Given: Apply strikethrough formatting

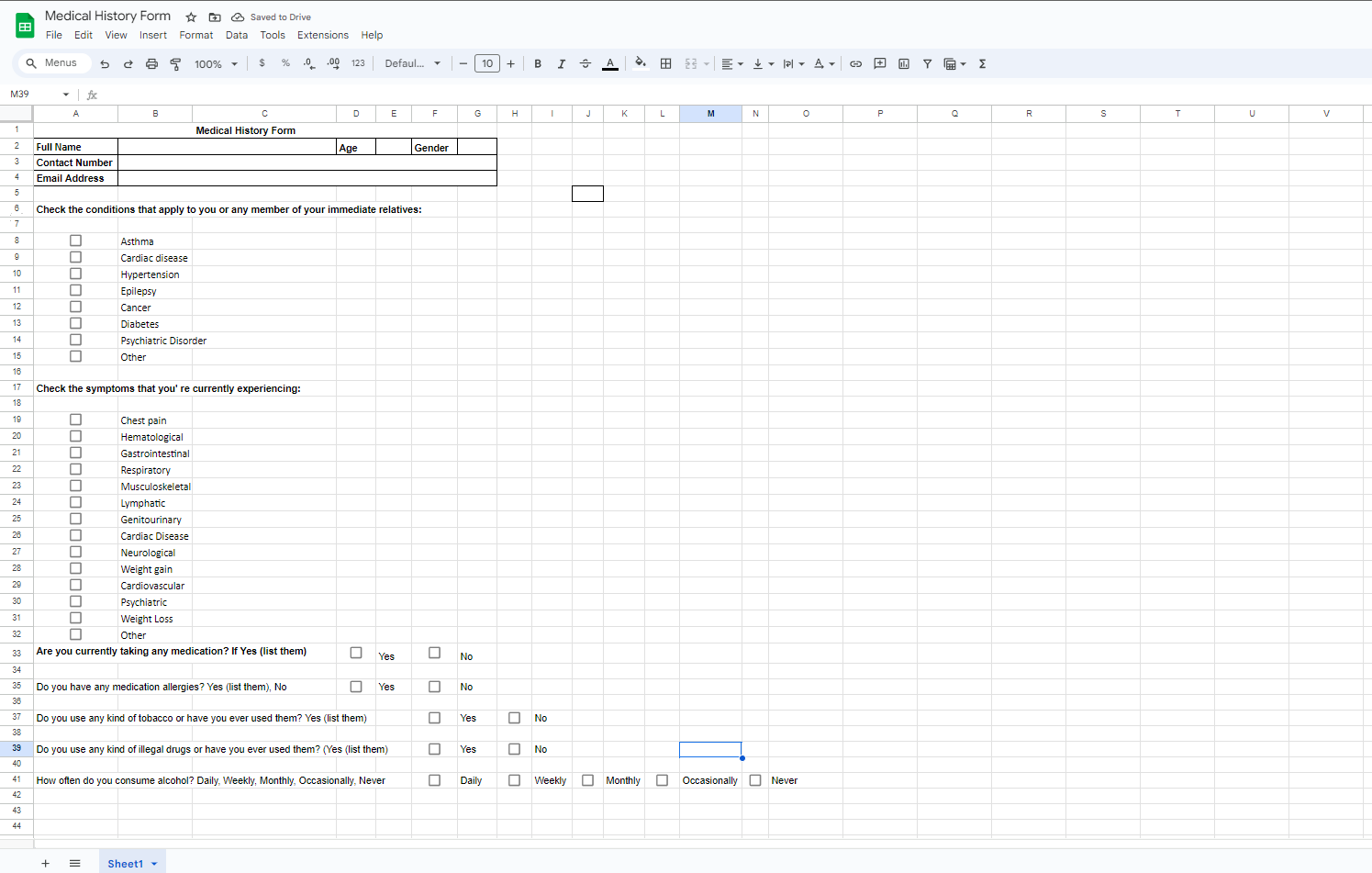Looking at the screenshot, I should coord(586,63).
